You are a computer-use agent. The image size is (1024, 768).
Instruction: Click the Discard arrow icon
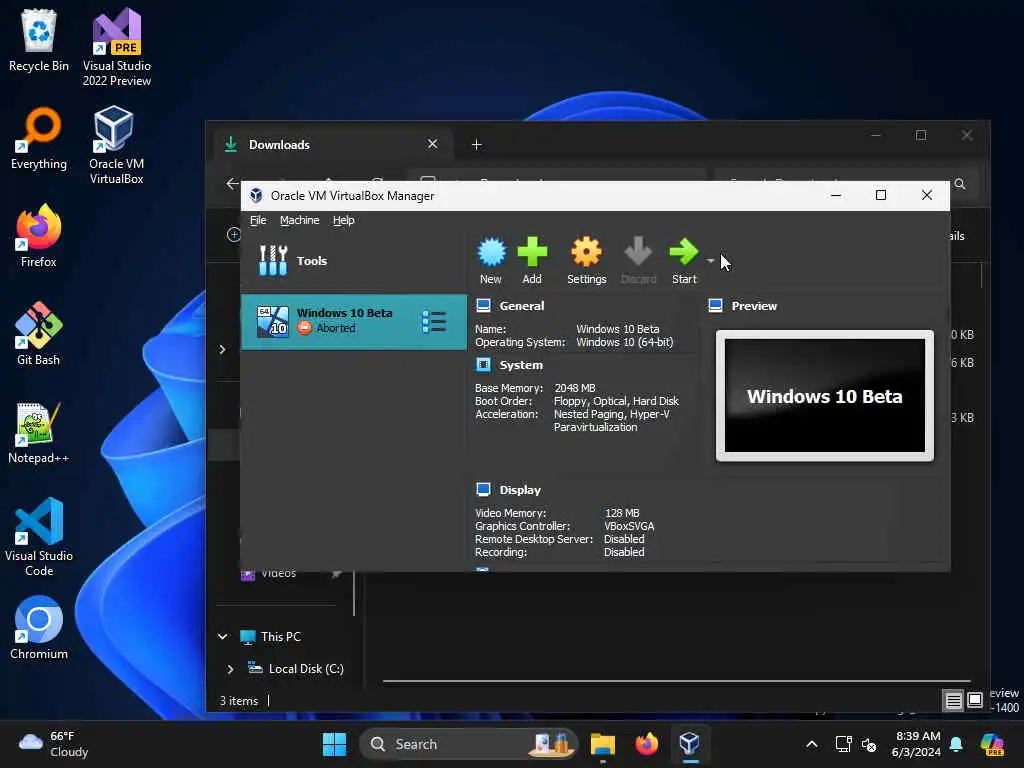click(638, 252)
